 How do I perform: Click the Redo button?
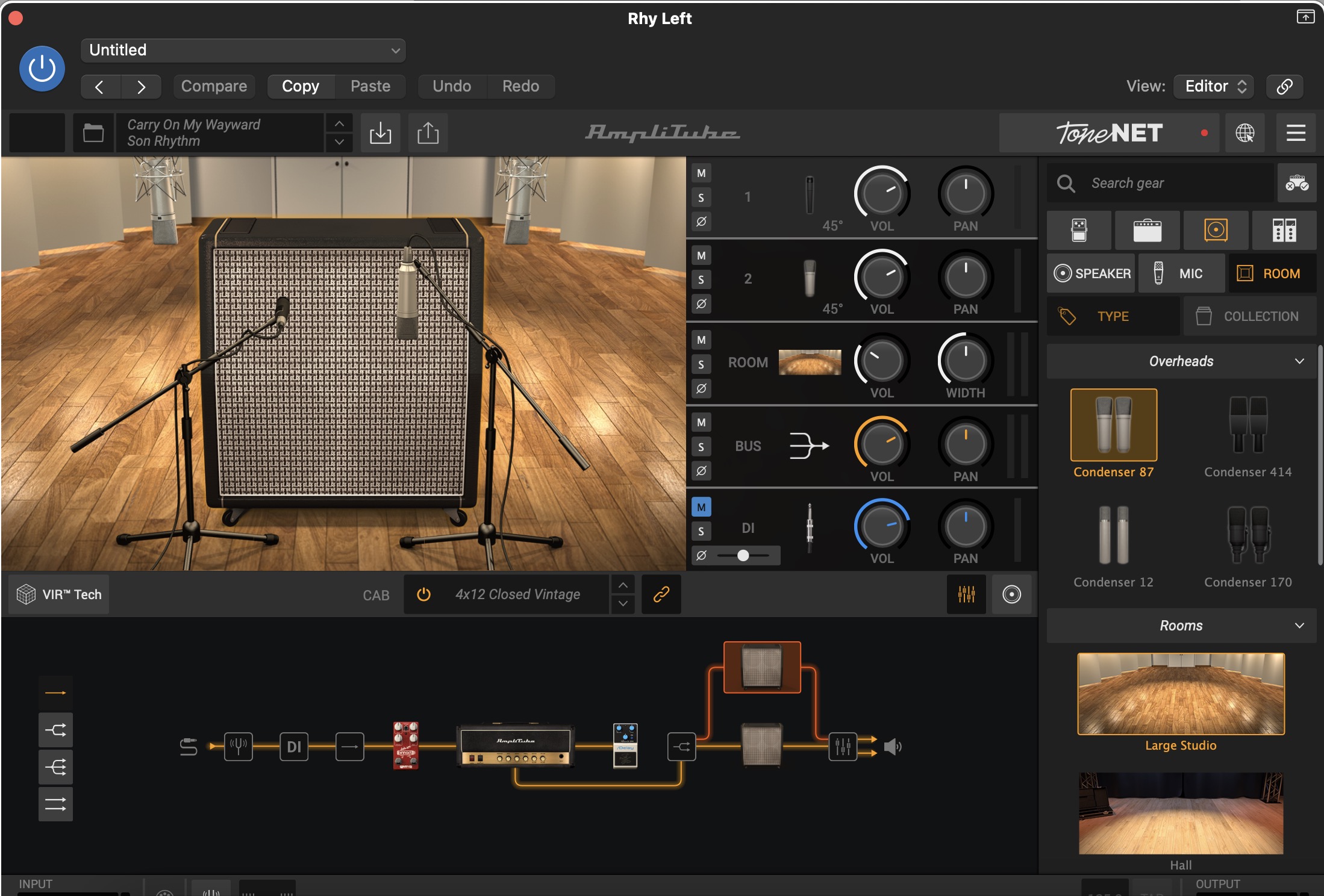521,86
